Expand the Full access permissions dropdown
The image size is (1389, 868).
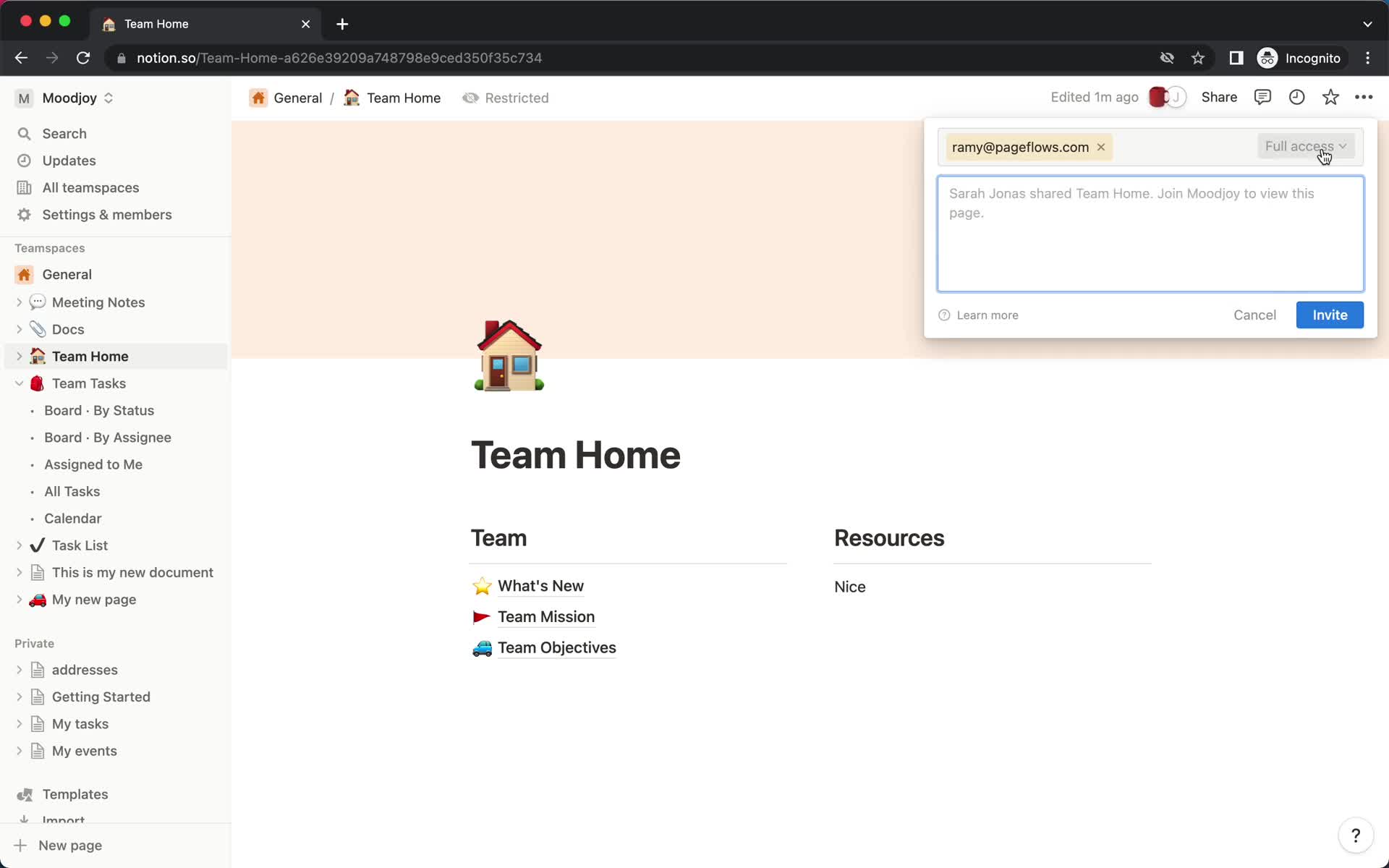1305,146
